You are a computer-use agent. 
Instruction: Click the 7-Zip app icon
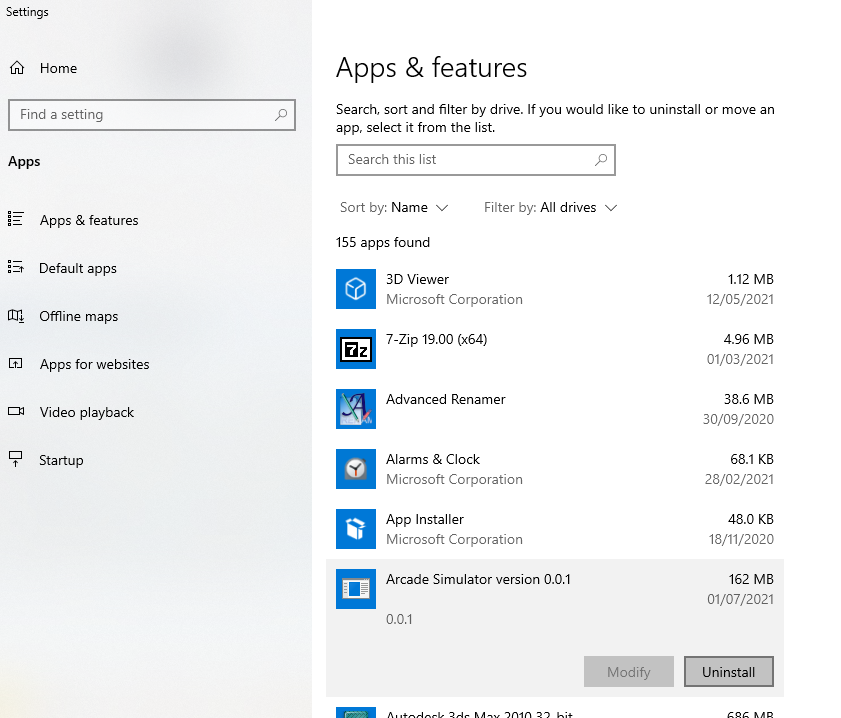click(x=356, y=349)
